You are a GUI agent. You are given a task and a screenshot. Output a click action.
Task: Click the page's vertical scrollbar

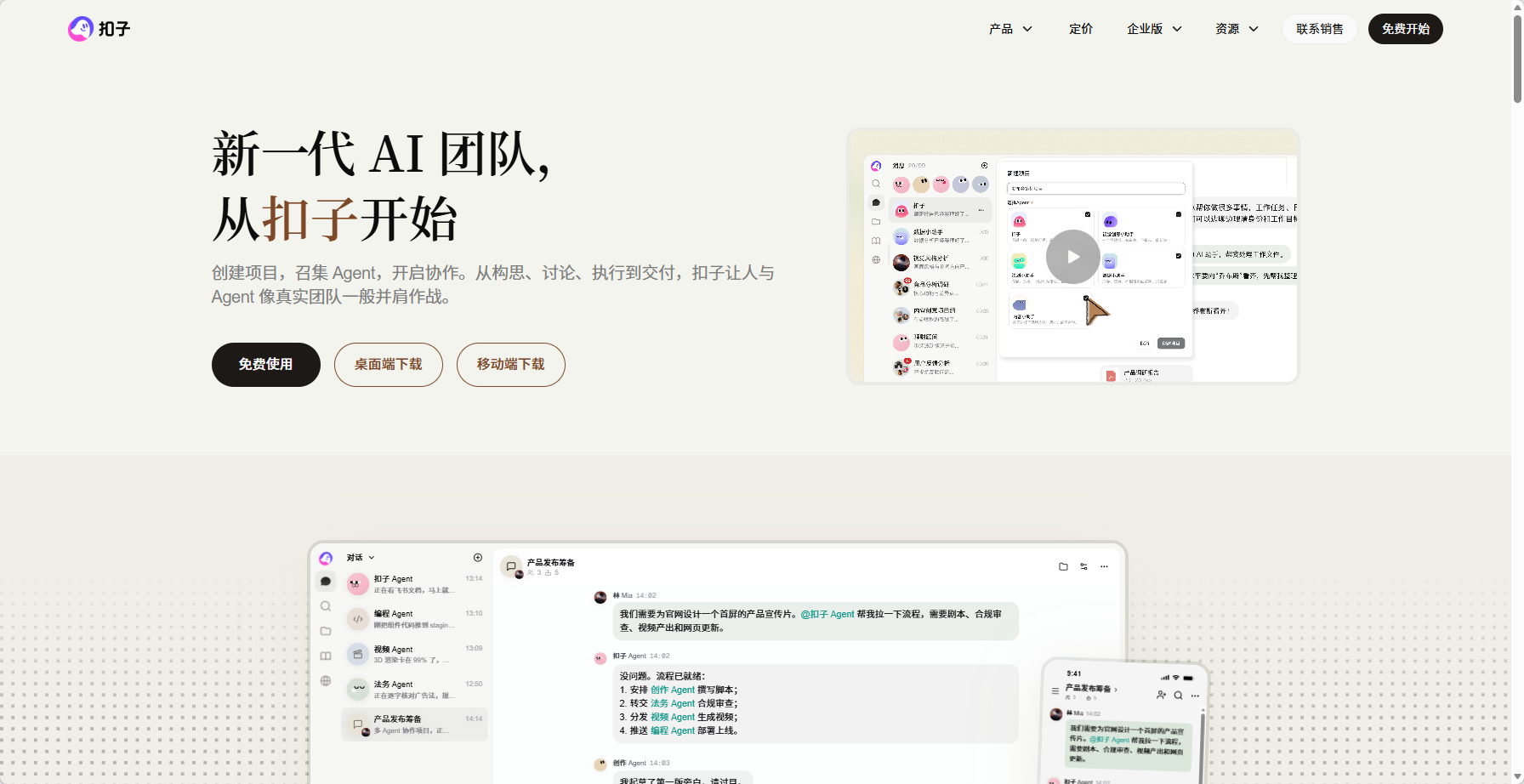(x=1517, y=59)
